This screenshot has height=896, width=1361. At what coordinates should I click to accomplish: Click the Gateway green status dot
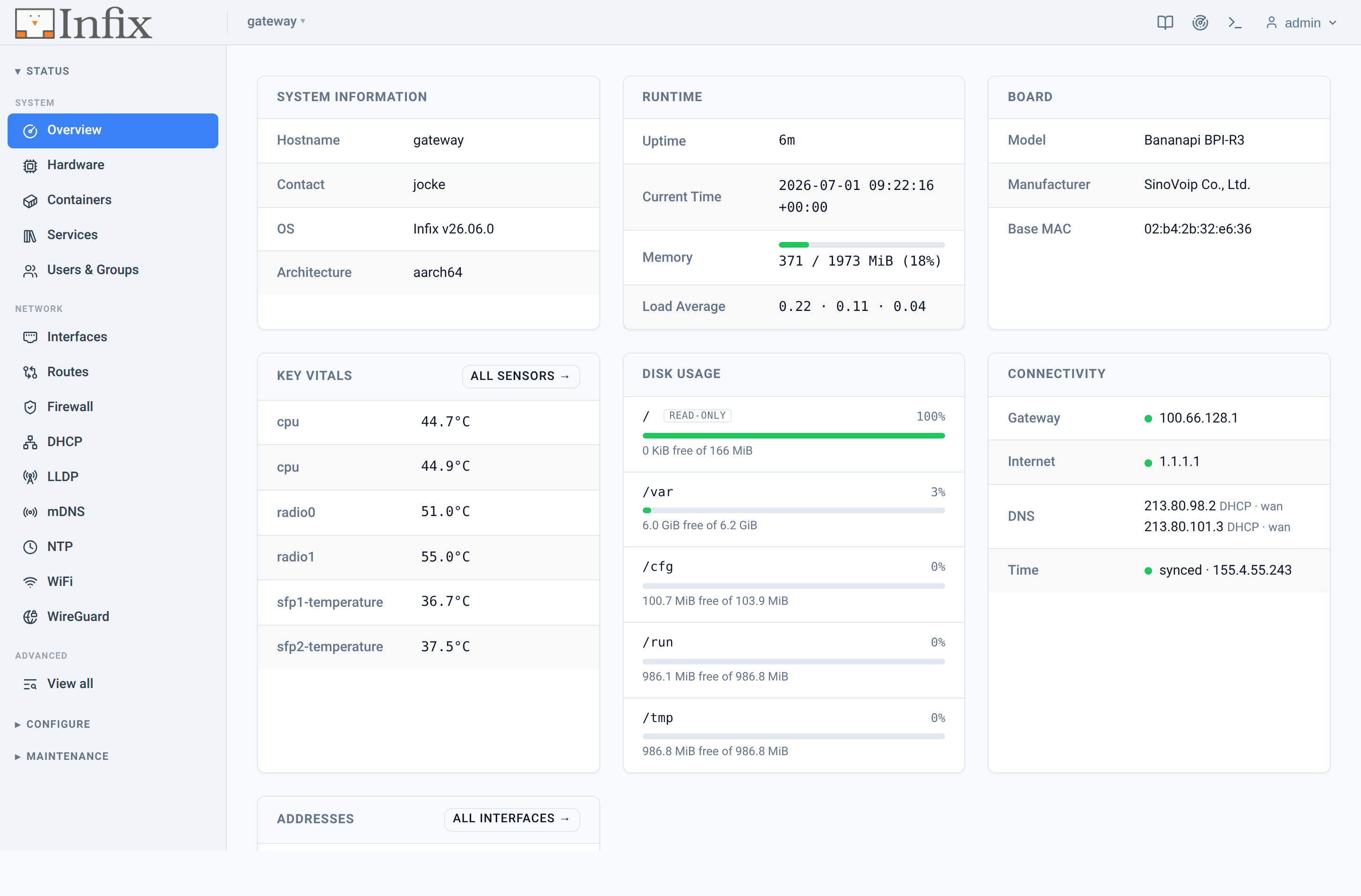[1148, 419]
